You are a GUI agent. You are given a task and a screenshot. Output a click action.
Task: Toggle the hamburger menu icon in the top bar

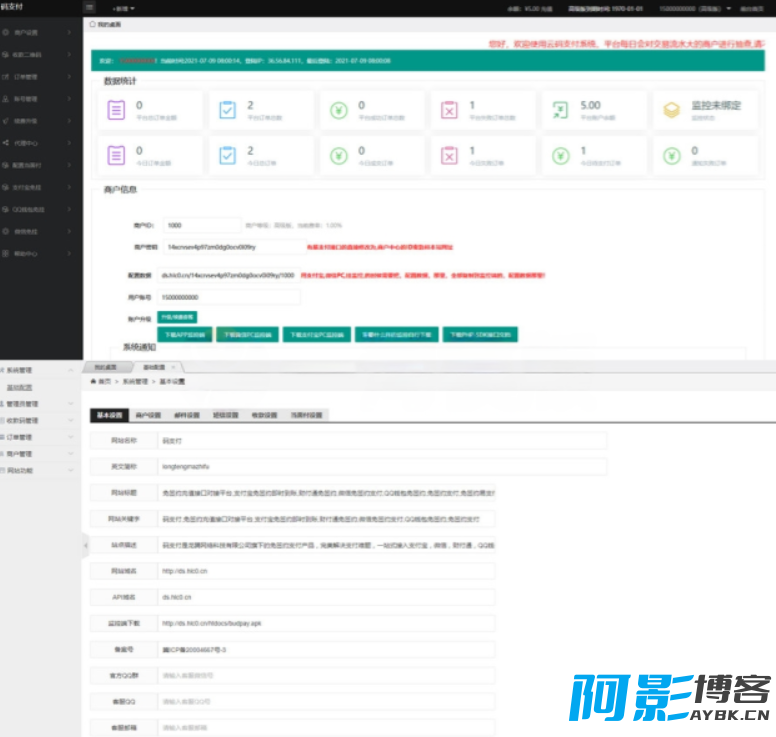[x=90, y=7]
